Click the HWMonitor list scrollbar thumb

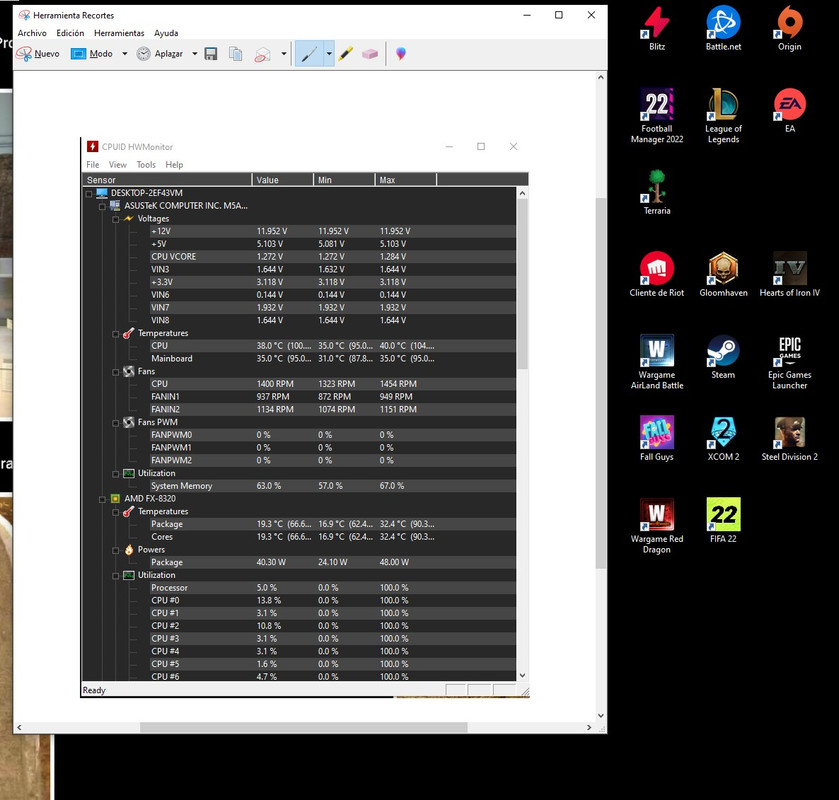[x=522, y=284]
